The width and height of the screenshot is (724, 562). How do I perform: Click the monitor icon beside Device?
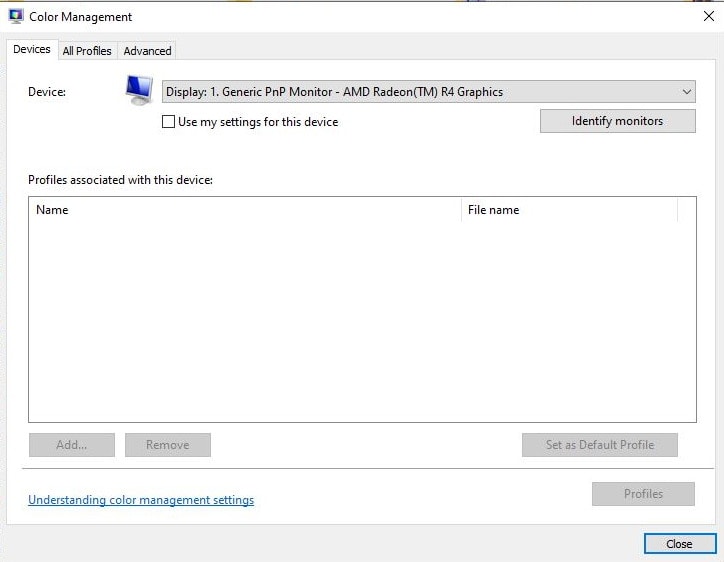pyautogui.click(x=139, y=90)
